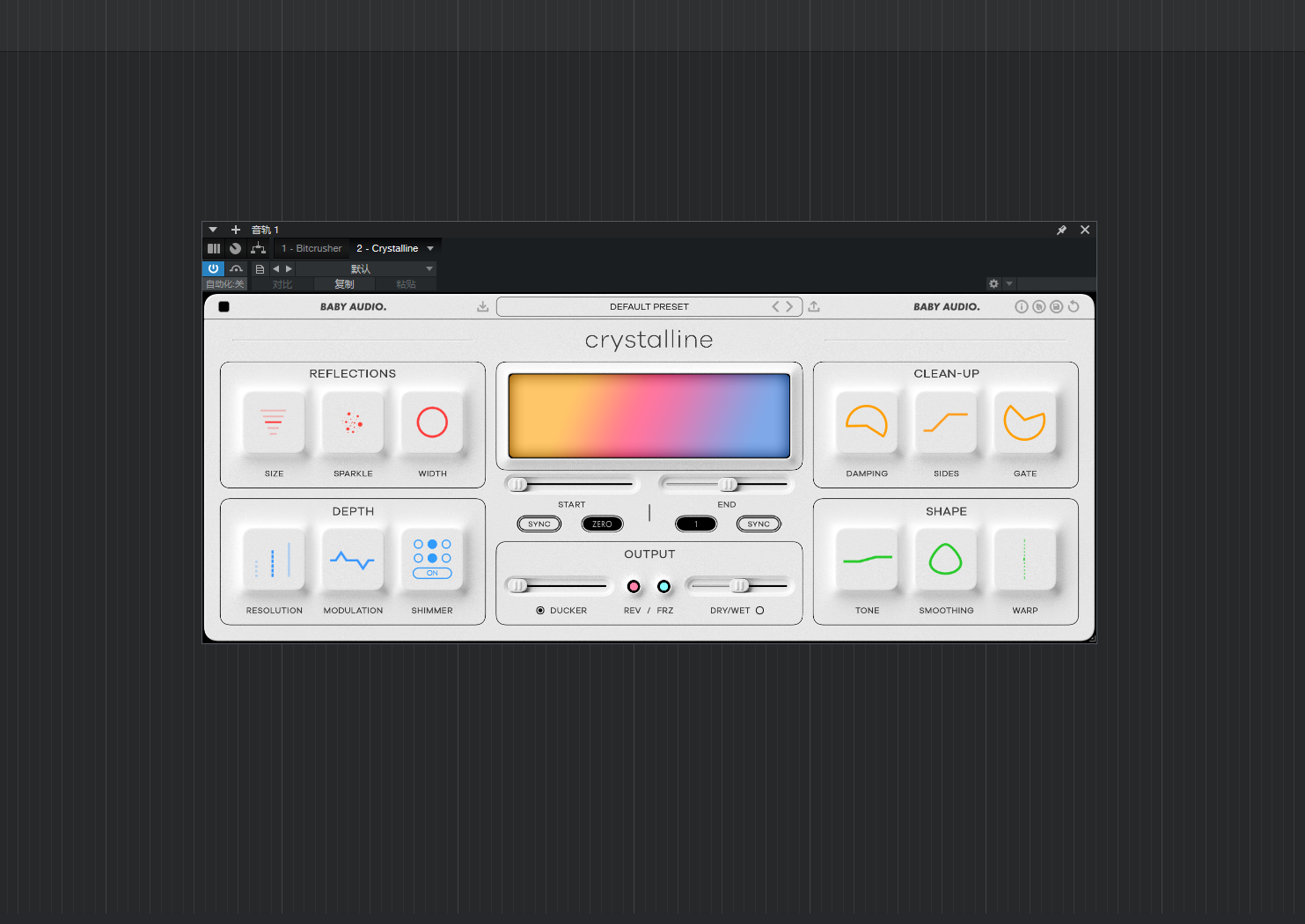Toggle the Shimmer ON switch
The width and height of the screenshot is (1305, 924).
pos(432,573)
